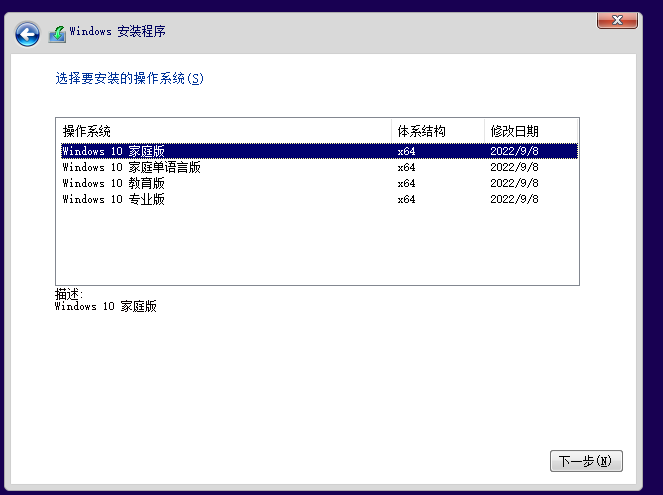Screen dimensions: 663x495
Task: Click the heading 选择要安装的操作系统(S)
Action: click(129, 78)
